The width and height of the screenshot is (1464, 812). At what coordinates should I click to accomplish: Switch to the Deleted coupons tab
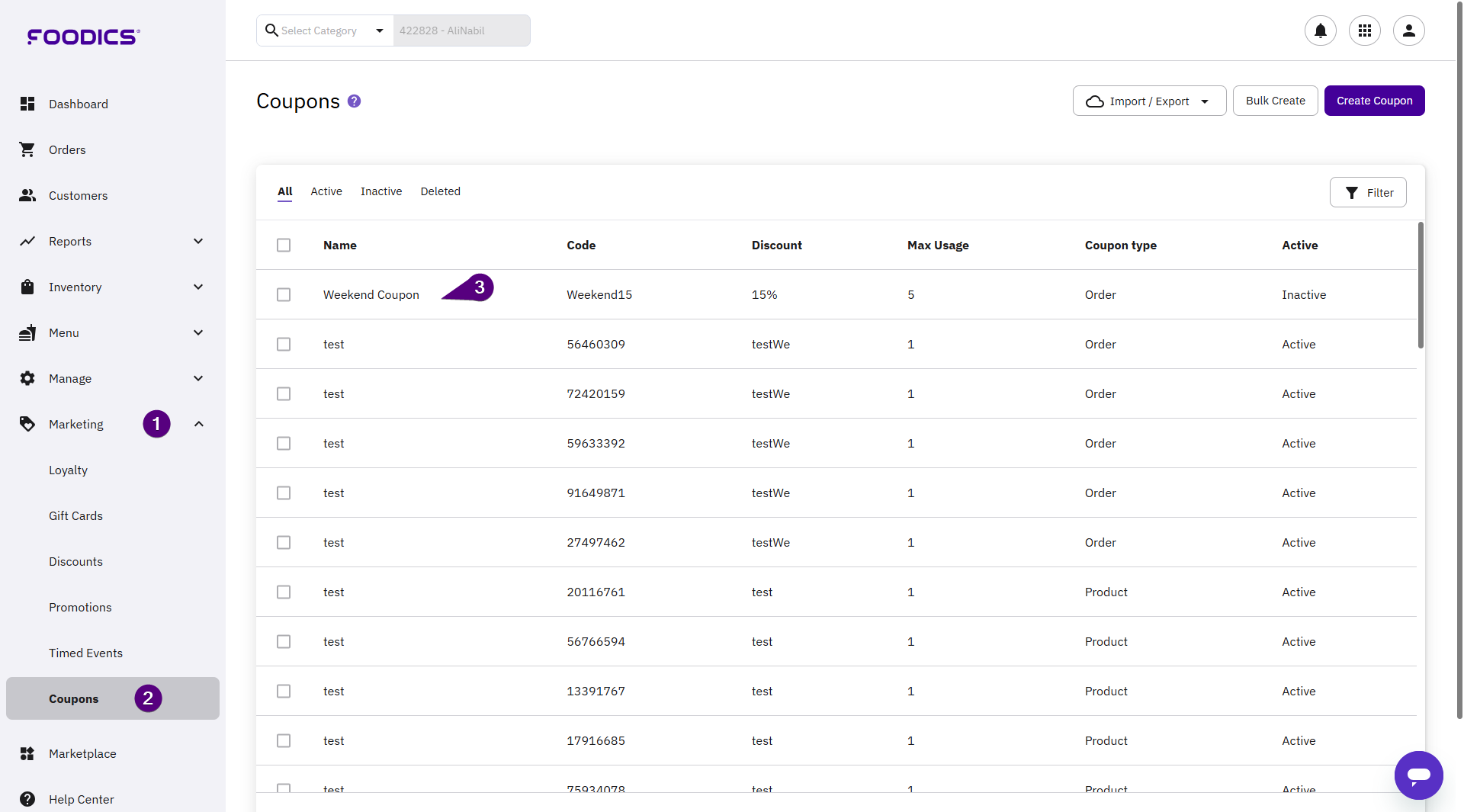click(440, 191)
